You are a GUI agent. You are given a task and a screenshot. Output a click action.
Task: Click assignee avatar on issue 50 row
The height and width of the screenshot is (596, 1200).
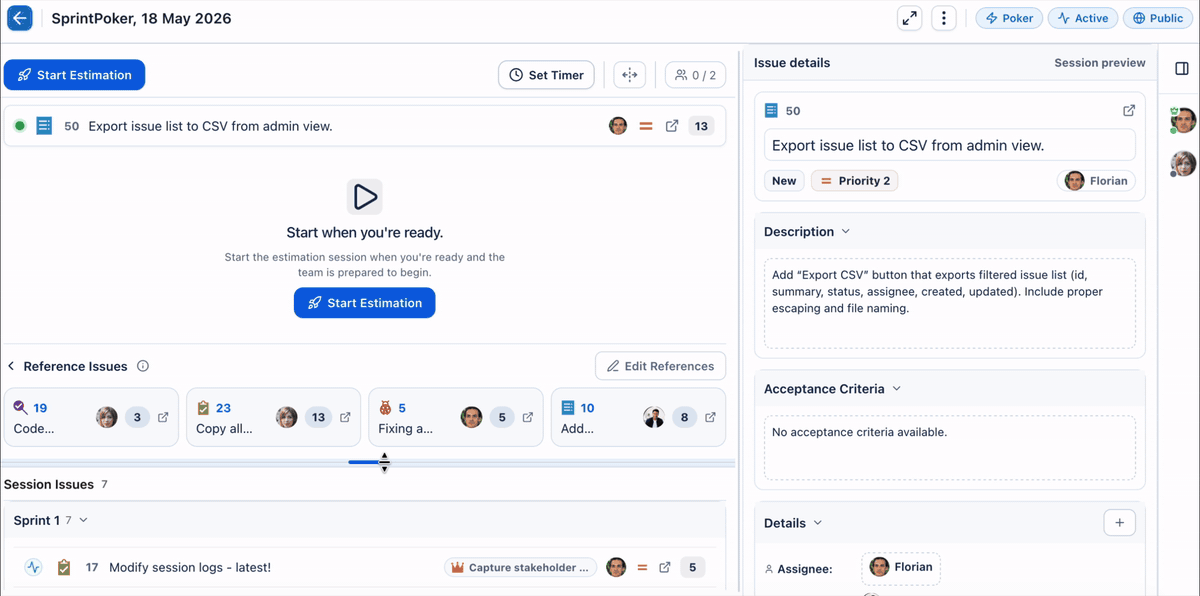[618, 126]
